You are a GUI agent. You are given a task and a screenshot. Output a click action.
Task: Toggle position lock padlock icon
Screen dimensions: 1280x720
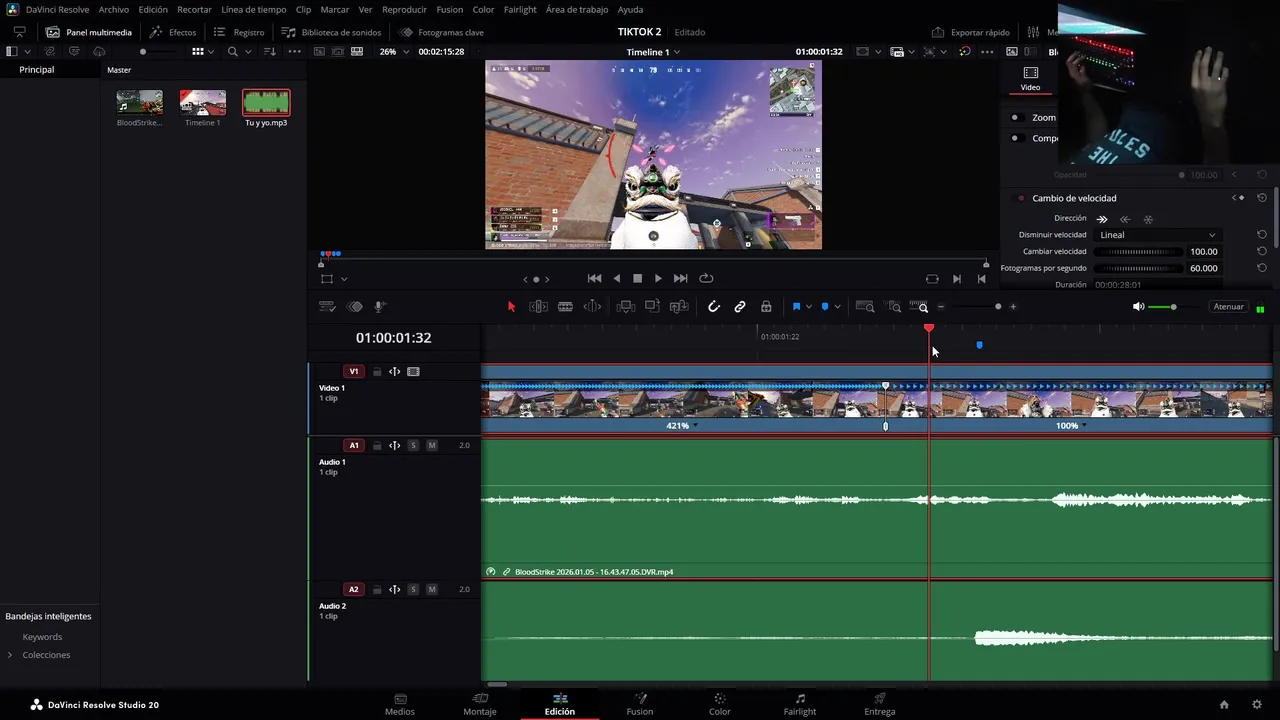[766, 307]
